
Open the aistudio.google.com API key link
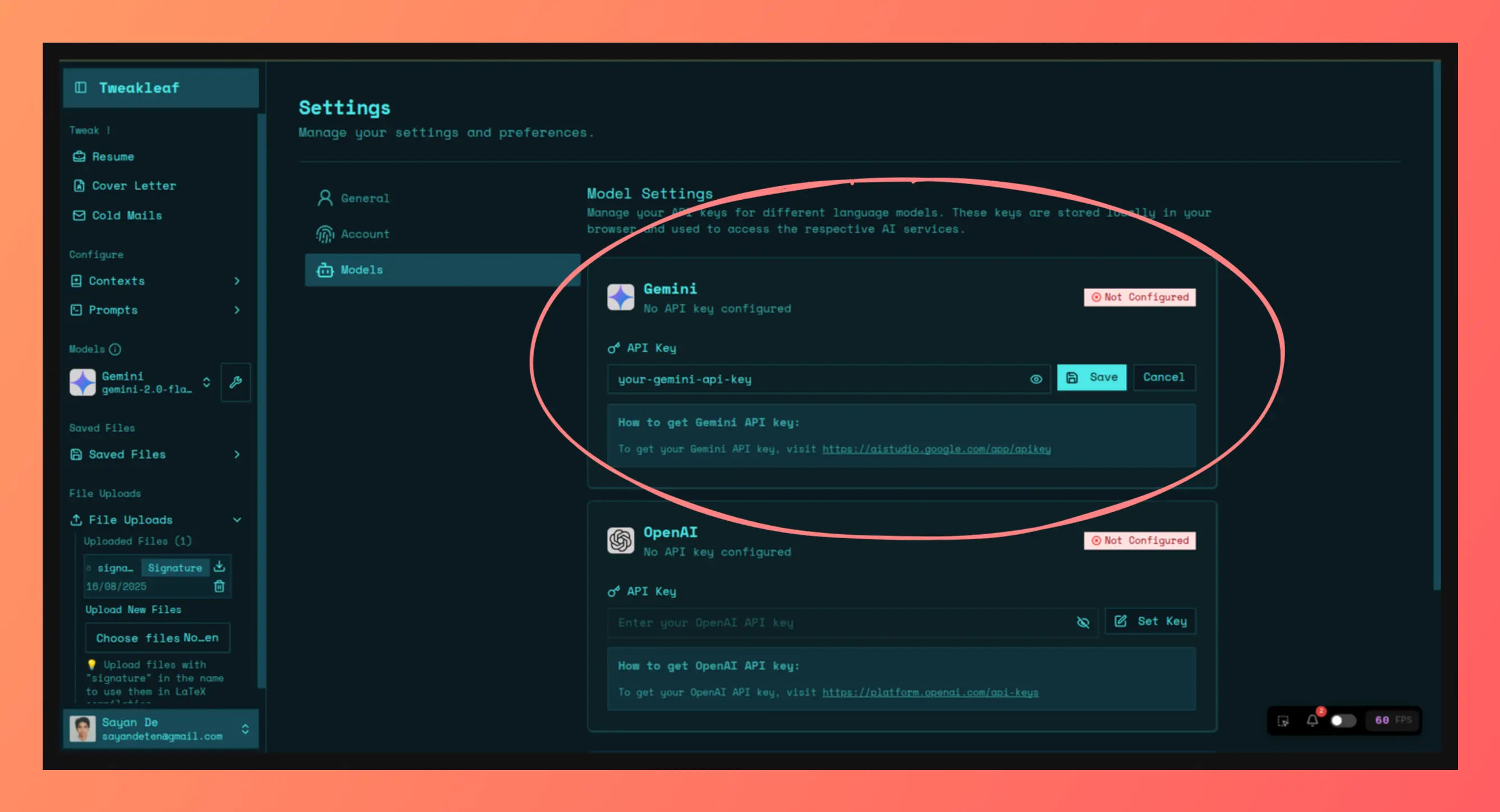pyautogui.click(x=937, y=448)
